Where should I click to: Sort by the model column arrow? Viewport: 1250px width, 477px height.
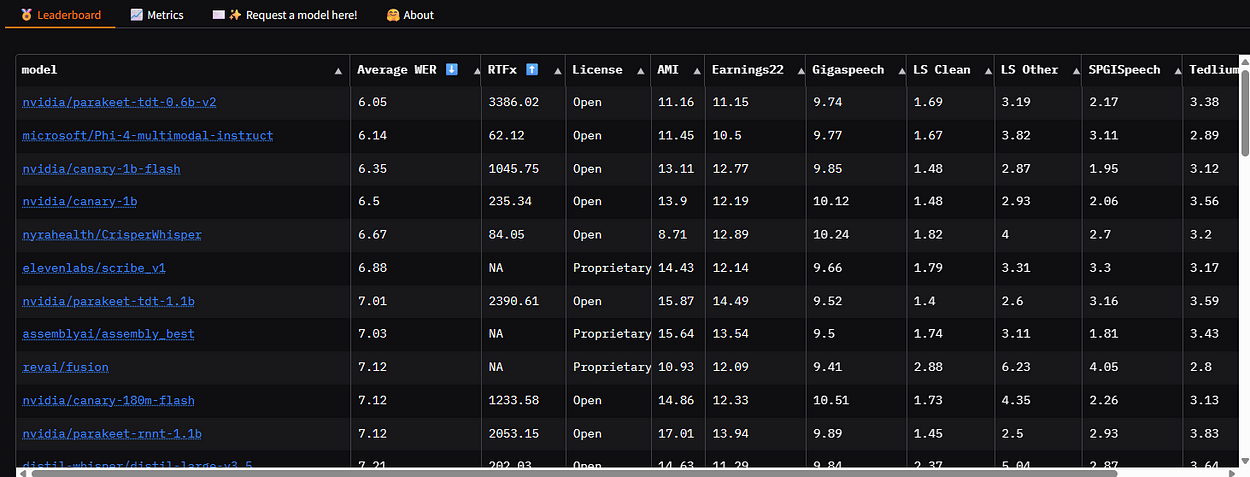pyautogui.click(x=339, y=70)
